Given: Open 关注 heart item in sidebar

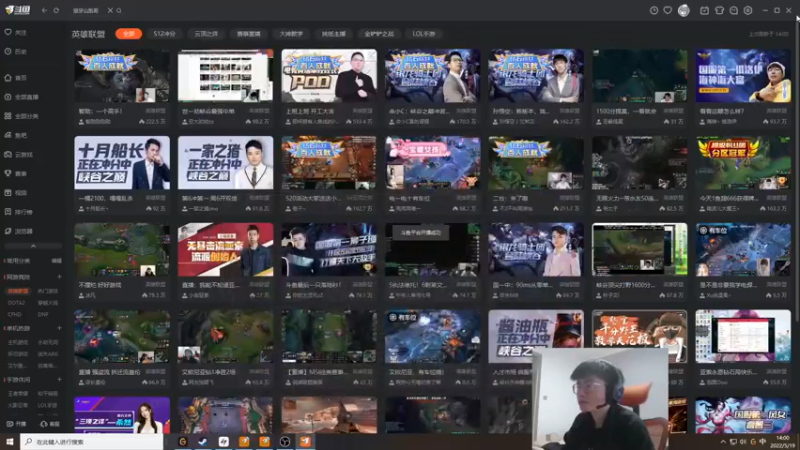Looking at the screenshot, I should pyautogui.click(x=15, y=32).
